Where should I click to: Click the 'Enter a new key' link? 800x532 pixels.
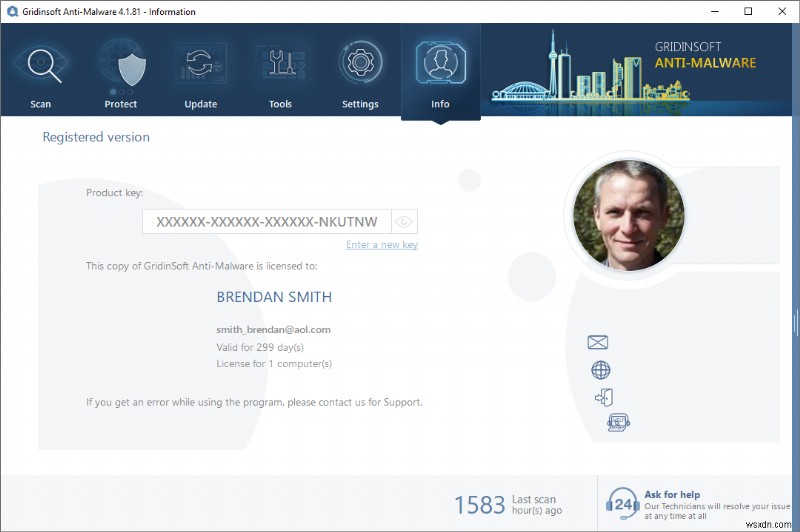pos(382,245)
